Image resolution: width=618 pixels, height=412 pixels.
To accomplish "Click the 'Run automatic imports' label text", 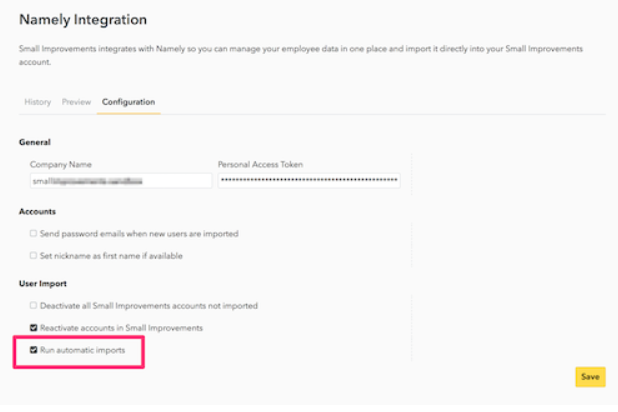I will [83, 351].
